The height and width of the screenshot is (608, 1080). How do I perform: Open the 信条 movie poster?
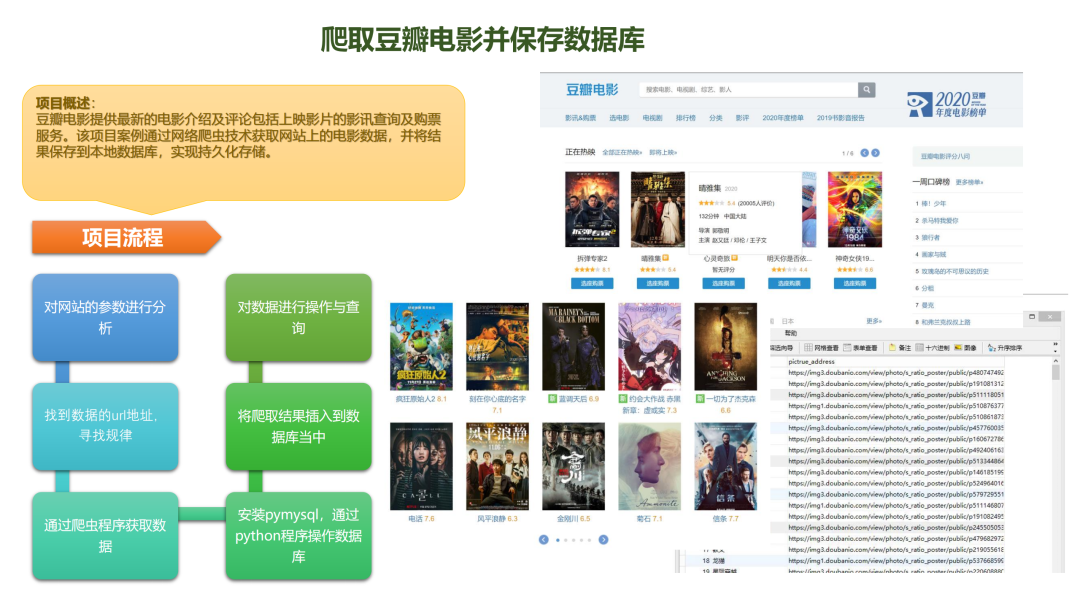click(725, 466)
